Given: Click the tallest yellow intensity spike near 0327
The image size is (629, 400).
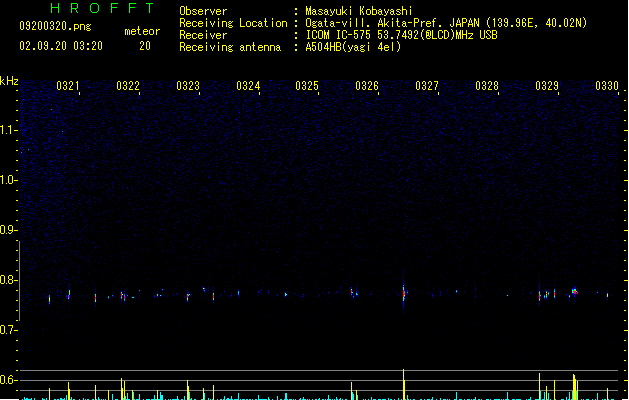Looking at the screenshot, I should tap(404, 384).
